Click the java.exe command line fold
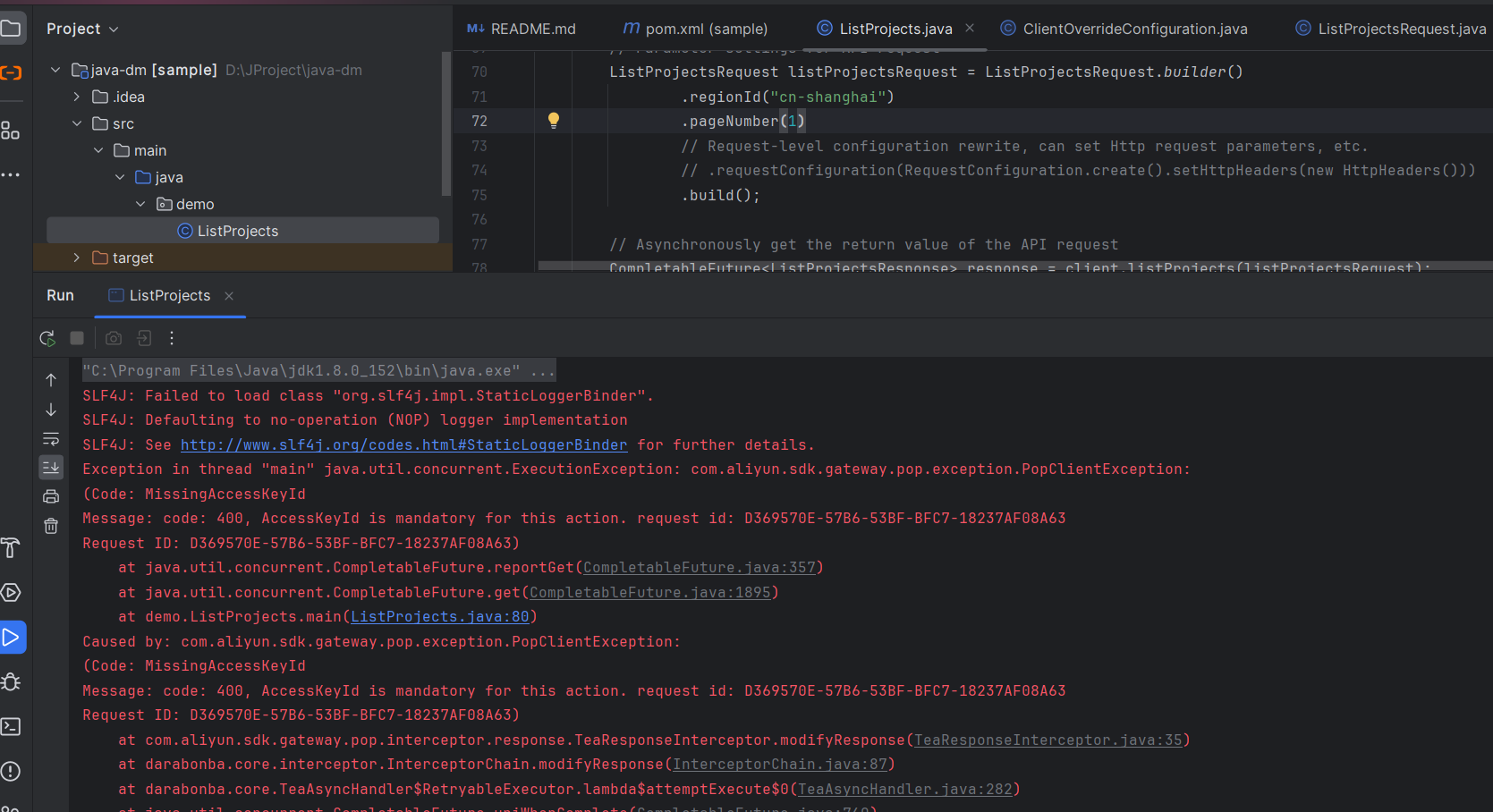 (x=318, y=370)
